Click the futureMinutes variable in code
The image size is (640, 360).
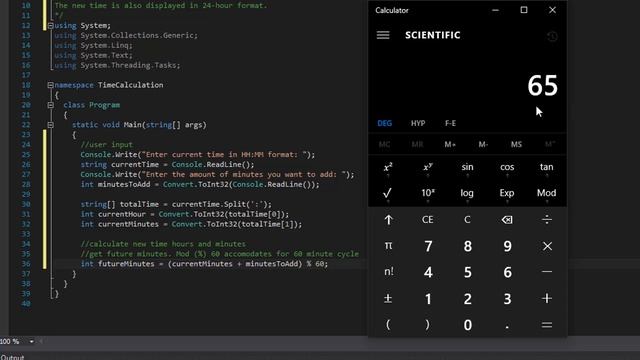[x=126, y=264]
